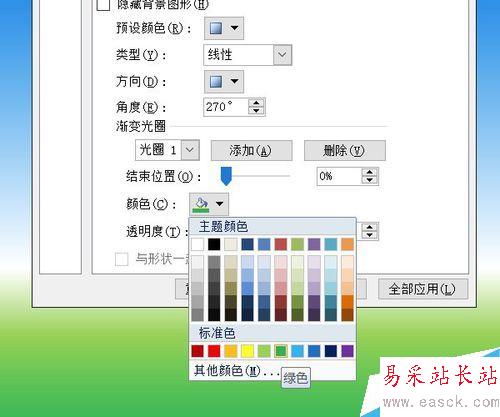This screenshot has width=500, height=417.
Task: Expand the gradient stop 光圈 1 dropdown
Action: (190, 150)
